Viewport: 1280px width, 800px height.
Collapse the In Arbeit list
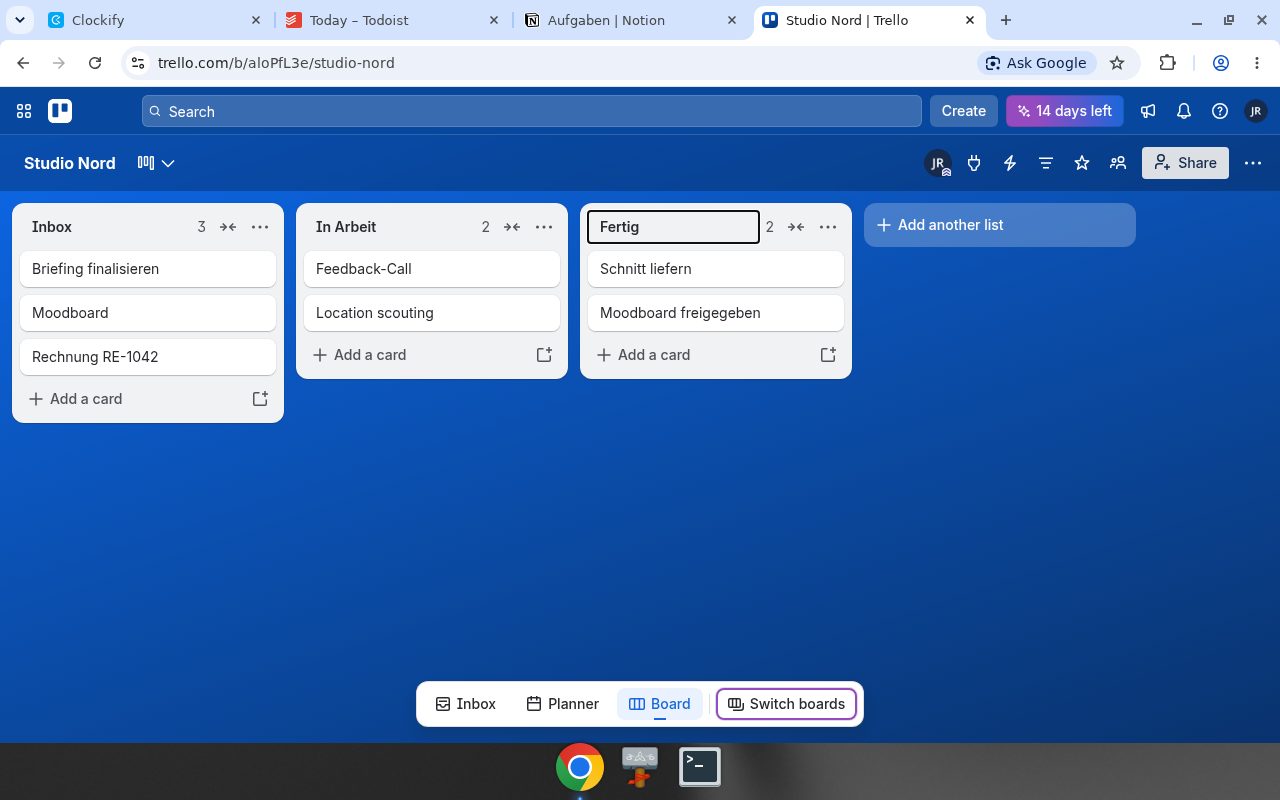[x=512, y=227]
